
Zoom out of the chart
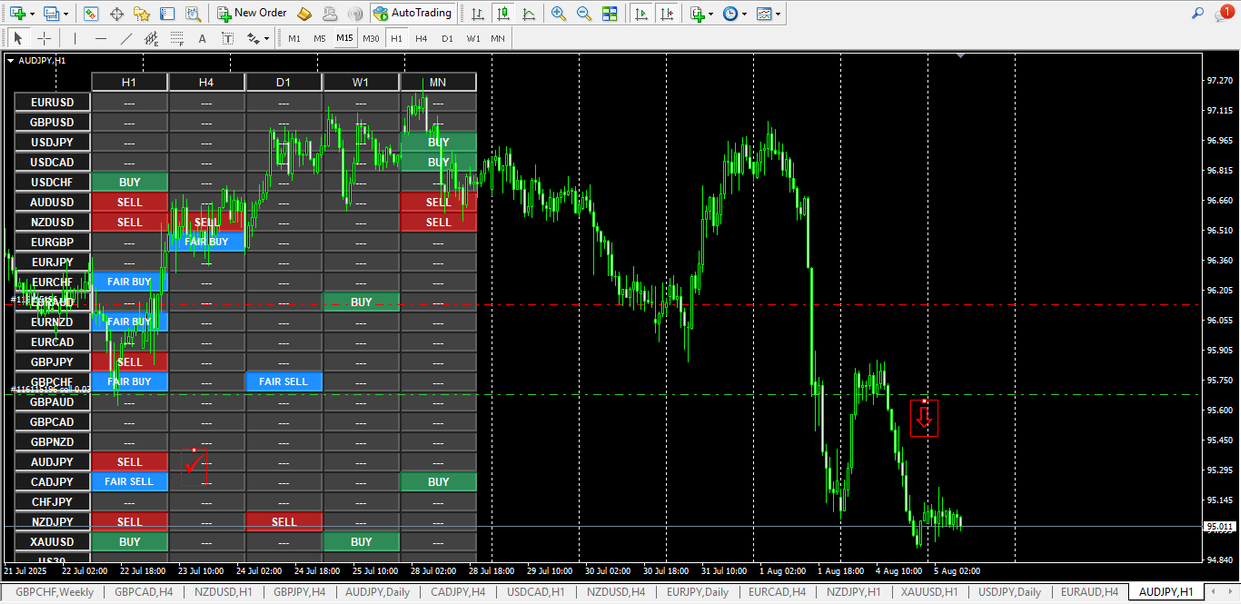[x=583, y=14]
